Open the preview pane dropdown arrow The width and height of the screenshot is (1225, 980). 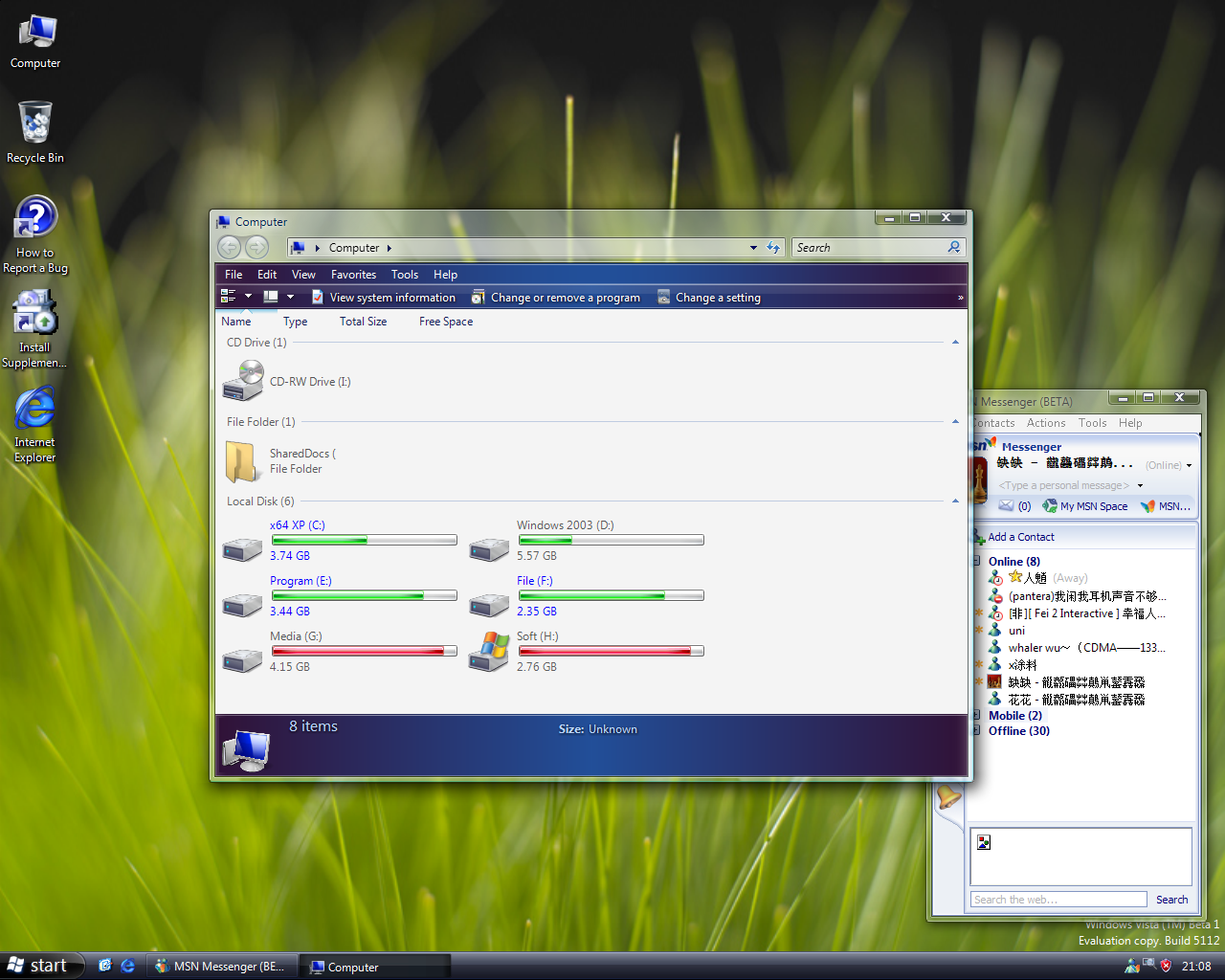290,297
